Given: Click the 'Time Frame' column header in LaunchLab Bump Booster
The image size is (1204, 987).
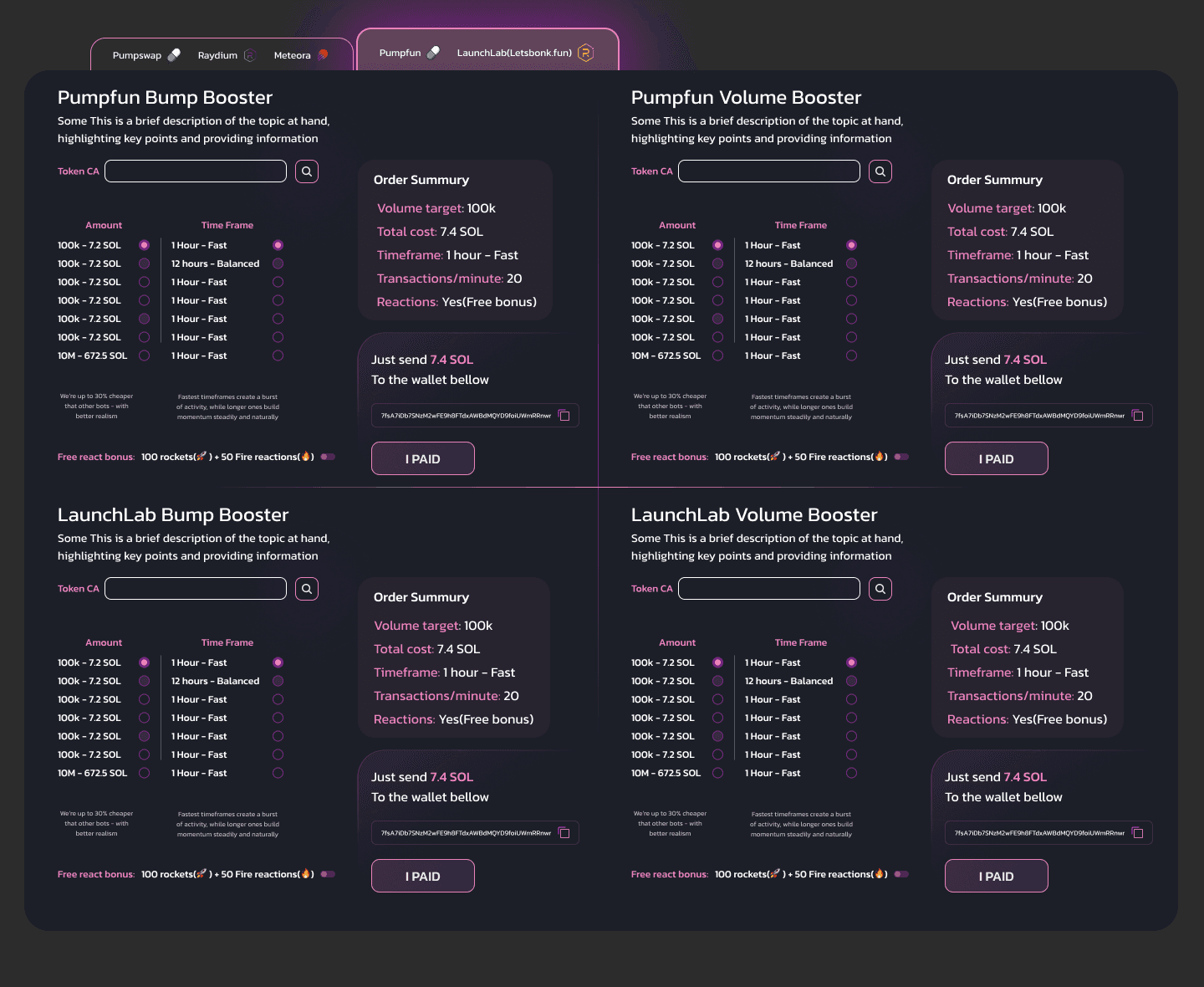Looking at the screenshot, I should [227, 642].
